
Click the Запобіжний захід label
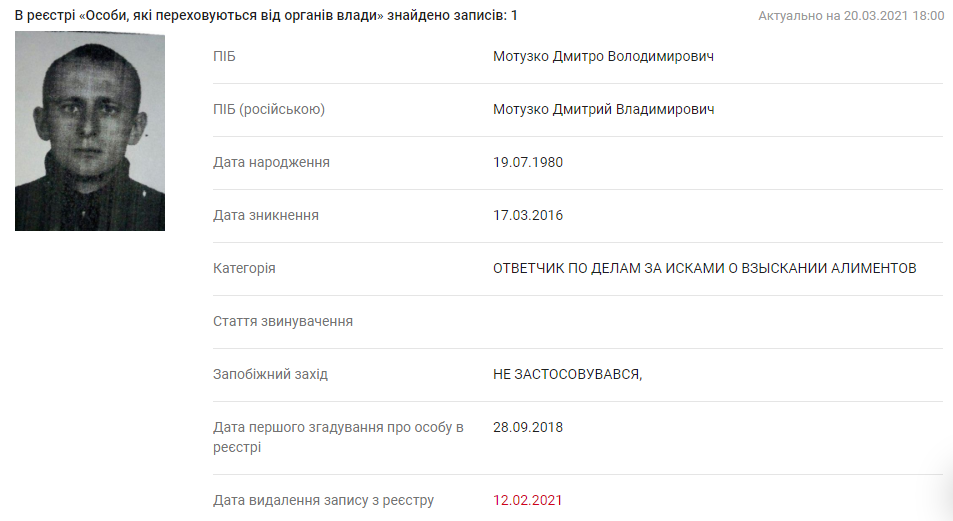pyautogui.click(x=270, y=374)
